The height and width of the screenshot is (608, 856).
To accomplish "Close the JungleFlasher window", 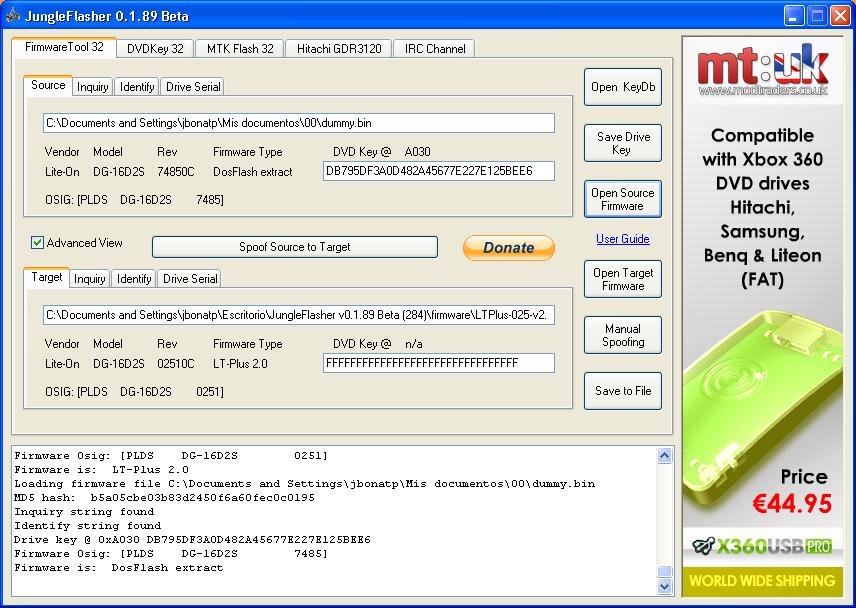I will click(x=840, y=16).
